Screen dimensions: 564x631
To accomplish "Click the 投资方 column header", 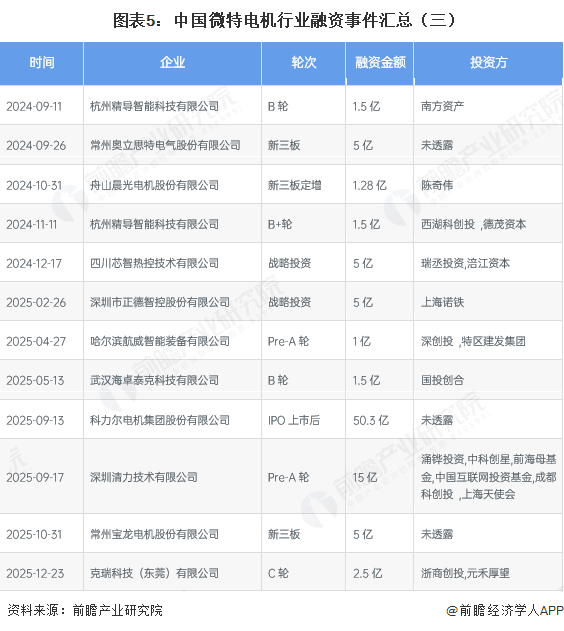I will (x=488, y=63).
